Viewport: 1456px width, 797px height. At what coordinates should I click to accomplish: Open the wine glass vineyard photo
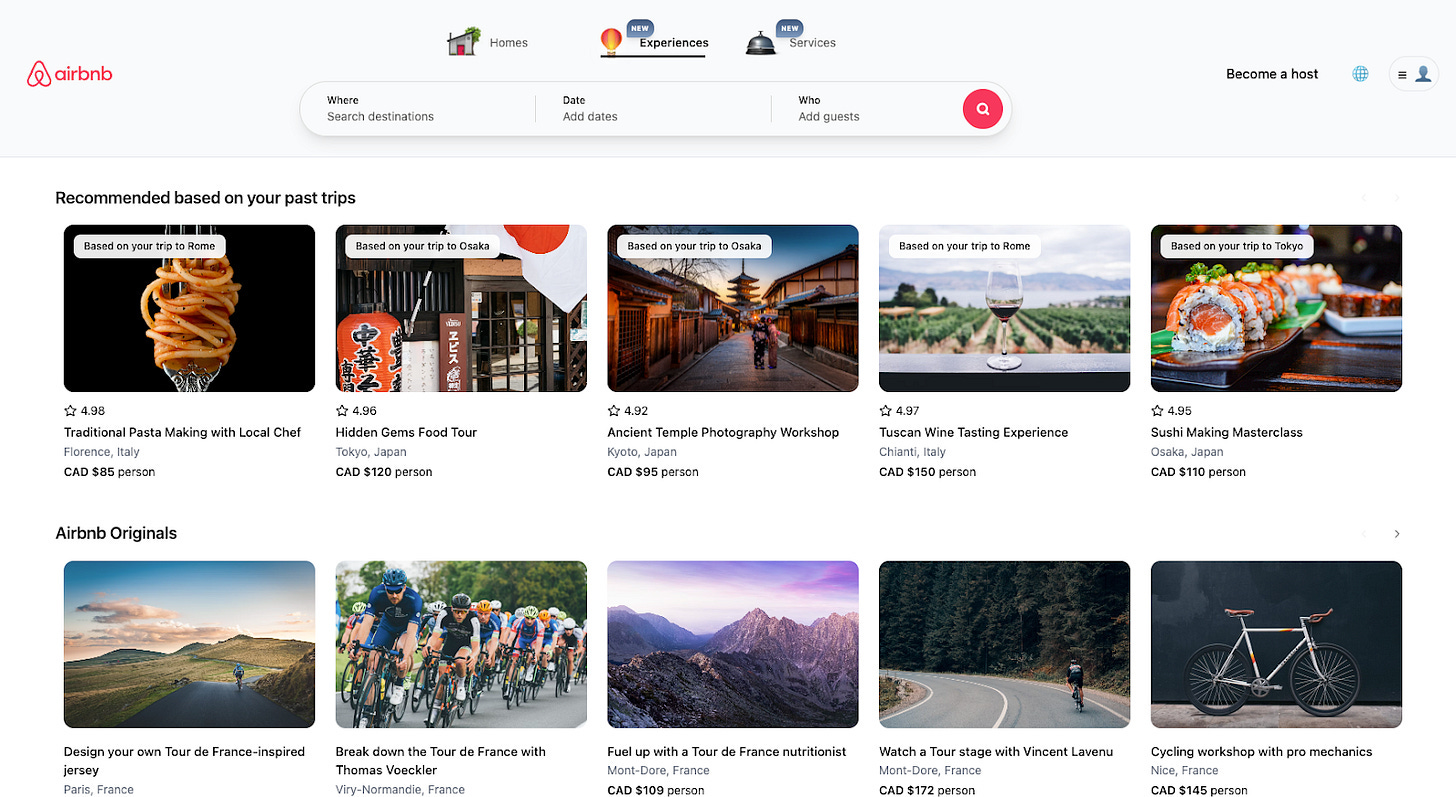pyautogui.click(x=1004, y=308)
